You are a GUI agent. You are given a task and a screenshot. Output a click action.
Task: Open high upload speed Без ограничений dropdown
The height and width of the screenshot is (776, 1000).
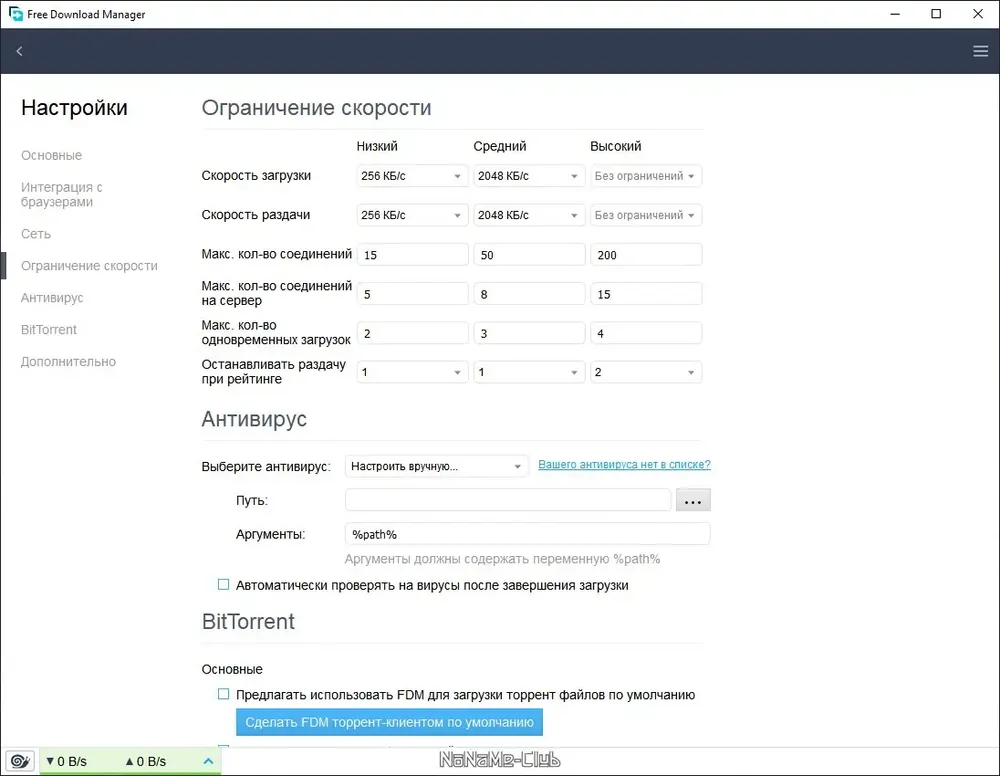646,216
